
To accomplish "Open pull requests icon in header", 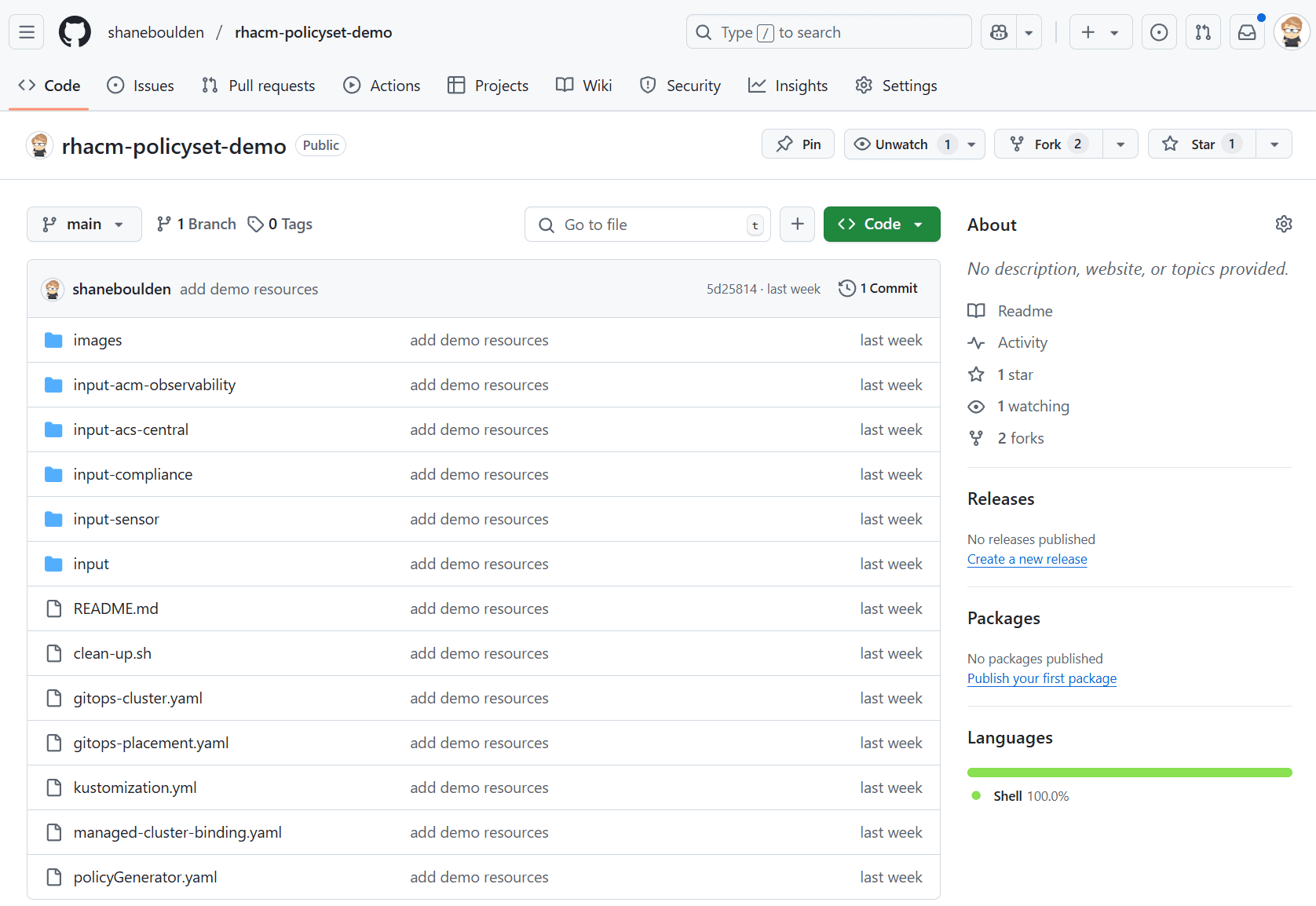I will (x=1203, y=32).
